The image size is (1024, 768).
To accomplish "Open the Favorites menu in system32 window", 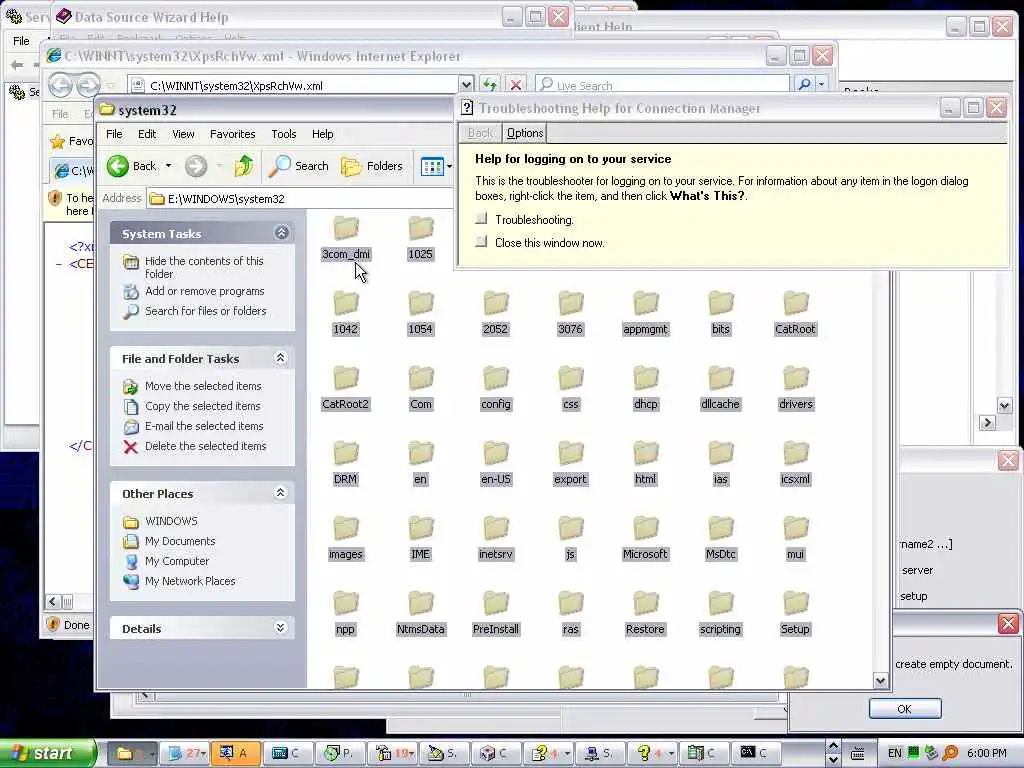I will pos(232,134).
